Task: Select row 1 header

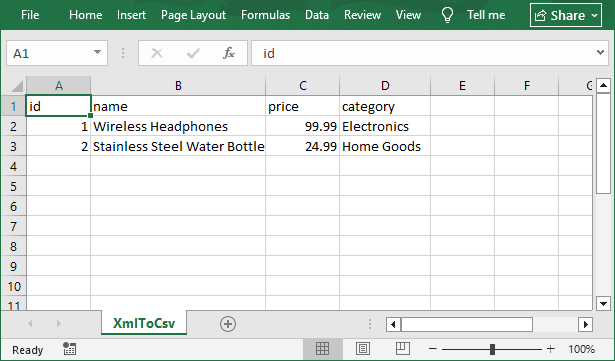Action: pyautogui.click(x=14, y=106)
